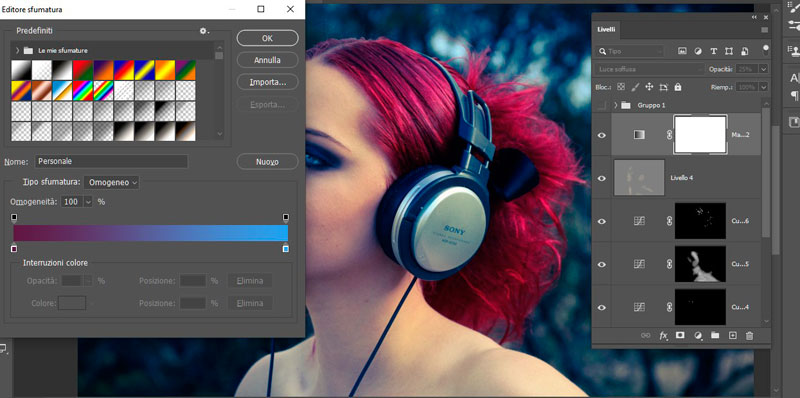Expand the Gruppo 1 layer group

[x=616, y=105]
